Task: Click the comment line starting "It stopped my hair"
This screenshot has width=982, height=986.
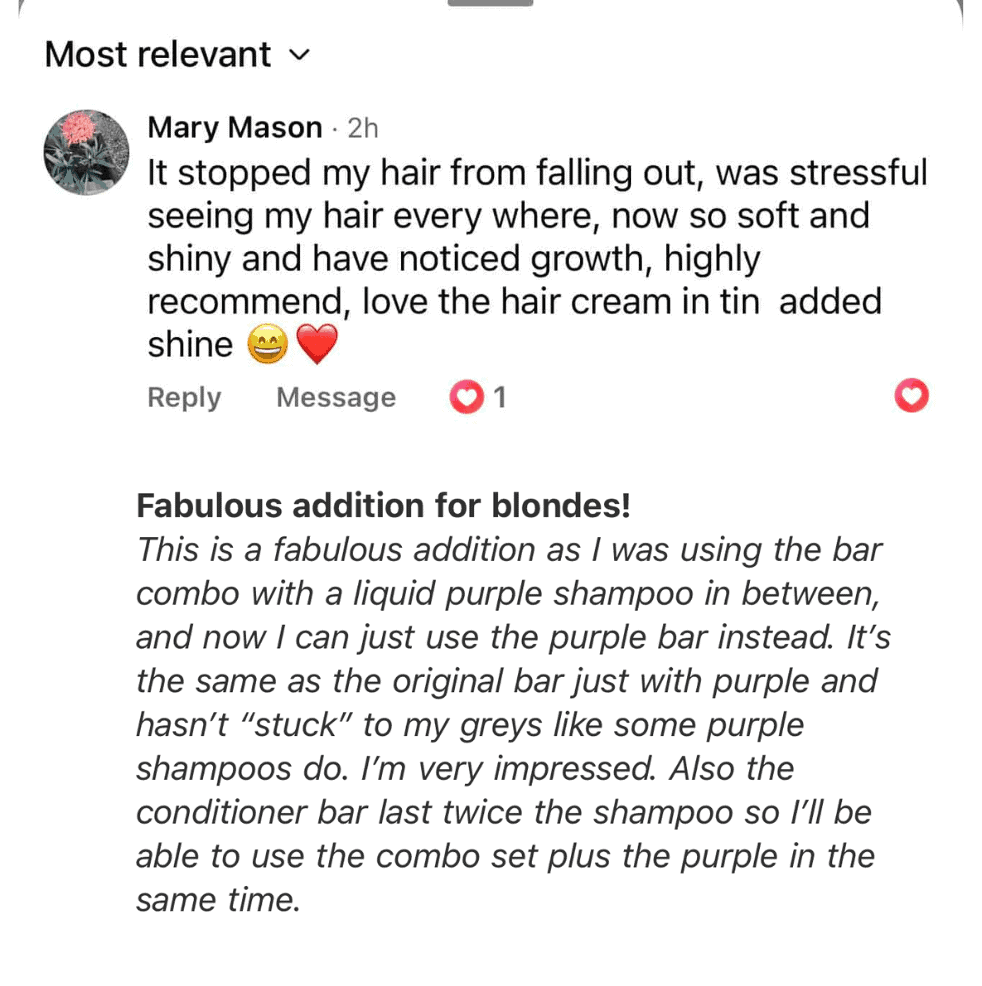Action: (x=537, y=172)
